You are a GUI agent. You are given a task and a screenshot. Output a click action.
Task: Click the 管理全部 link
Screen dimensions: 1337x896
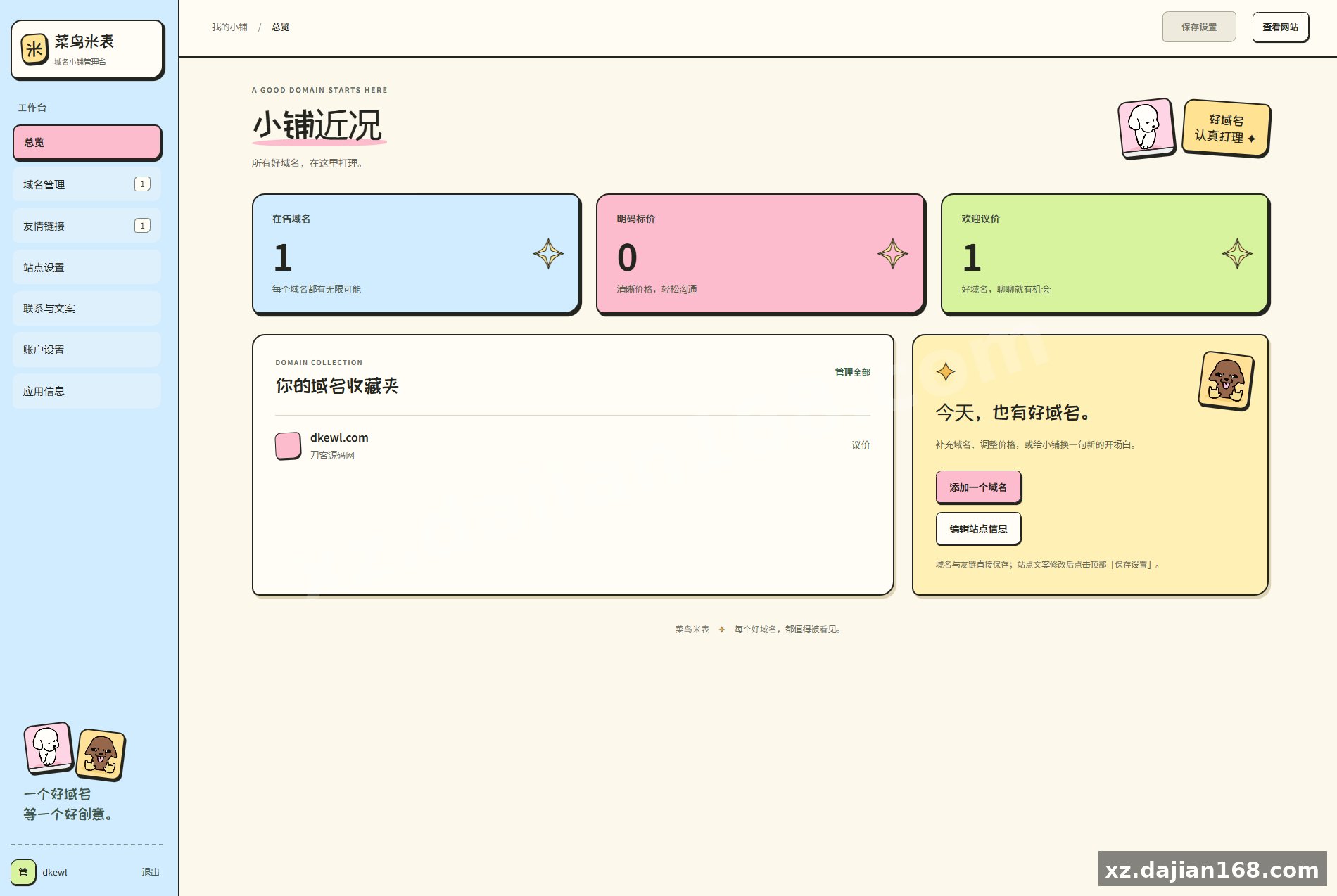click(852, 372)
